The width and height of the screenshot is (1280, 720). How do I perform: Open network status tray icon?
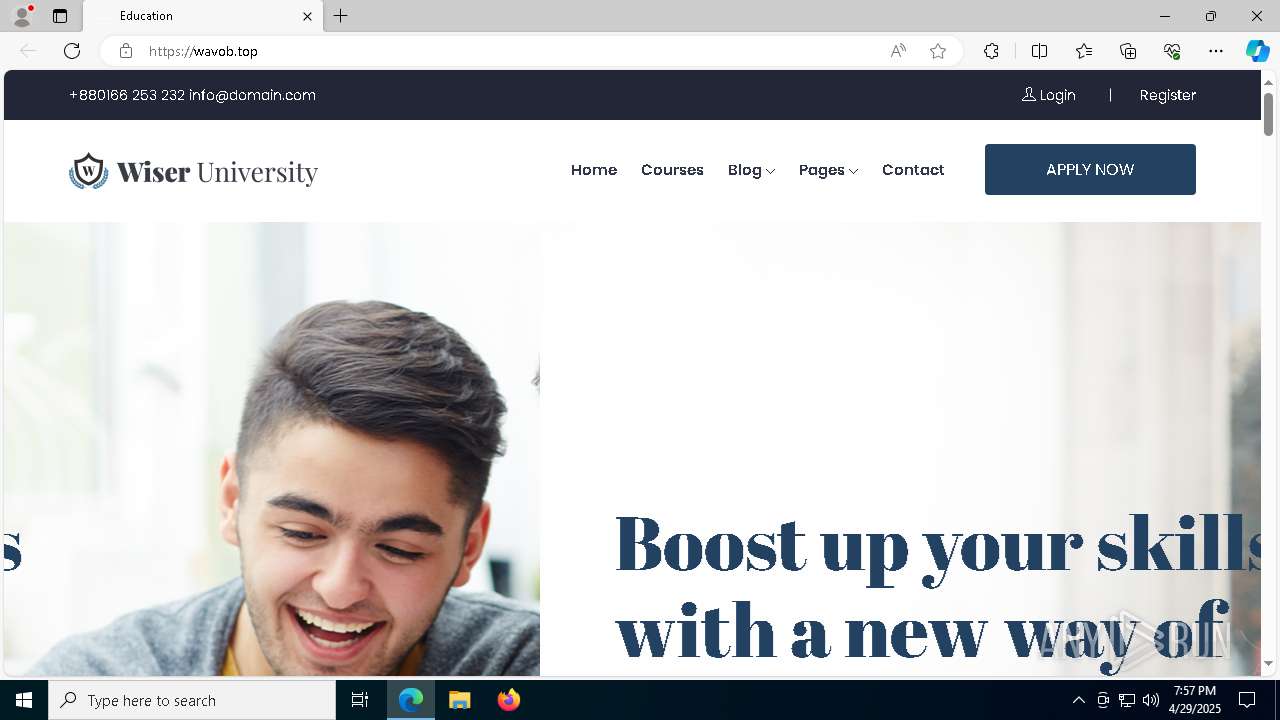click(x=1127, y=700)
